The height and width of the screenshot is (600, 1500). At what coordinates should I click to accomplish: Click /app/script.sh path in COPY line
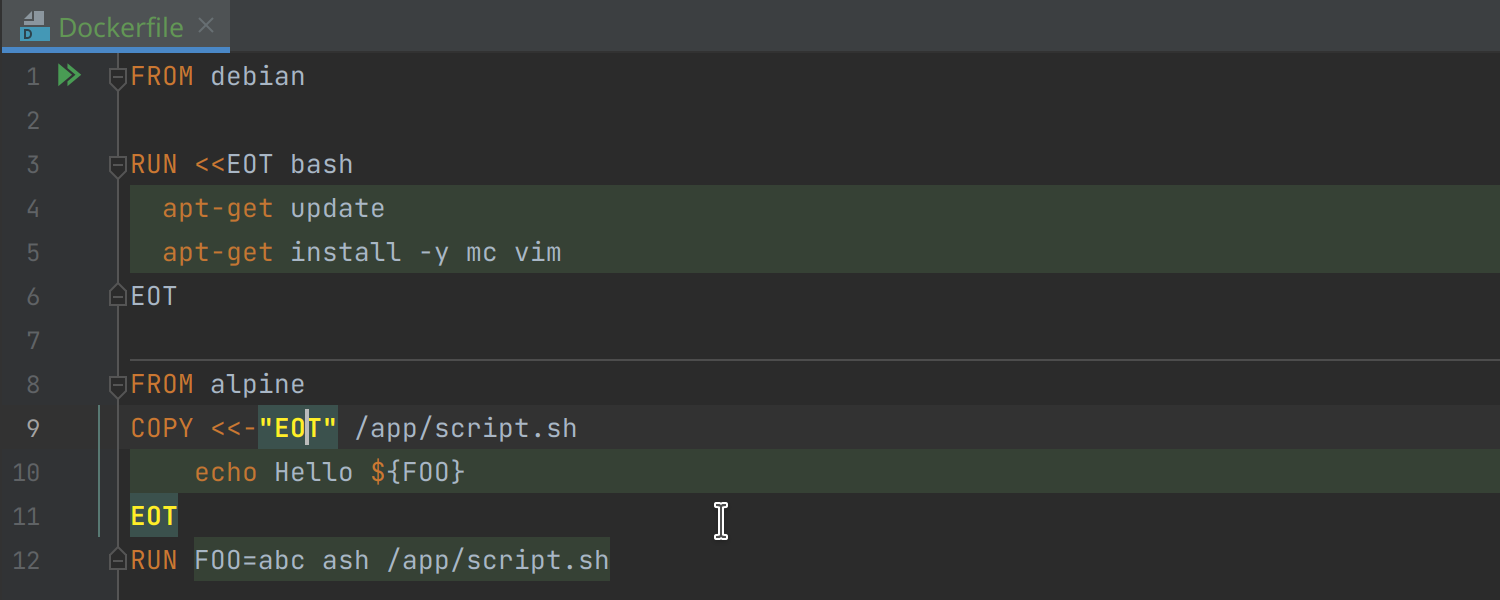pyautogui.click(x=465, y=428)
